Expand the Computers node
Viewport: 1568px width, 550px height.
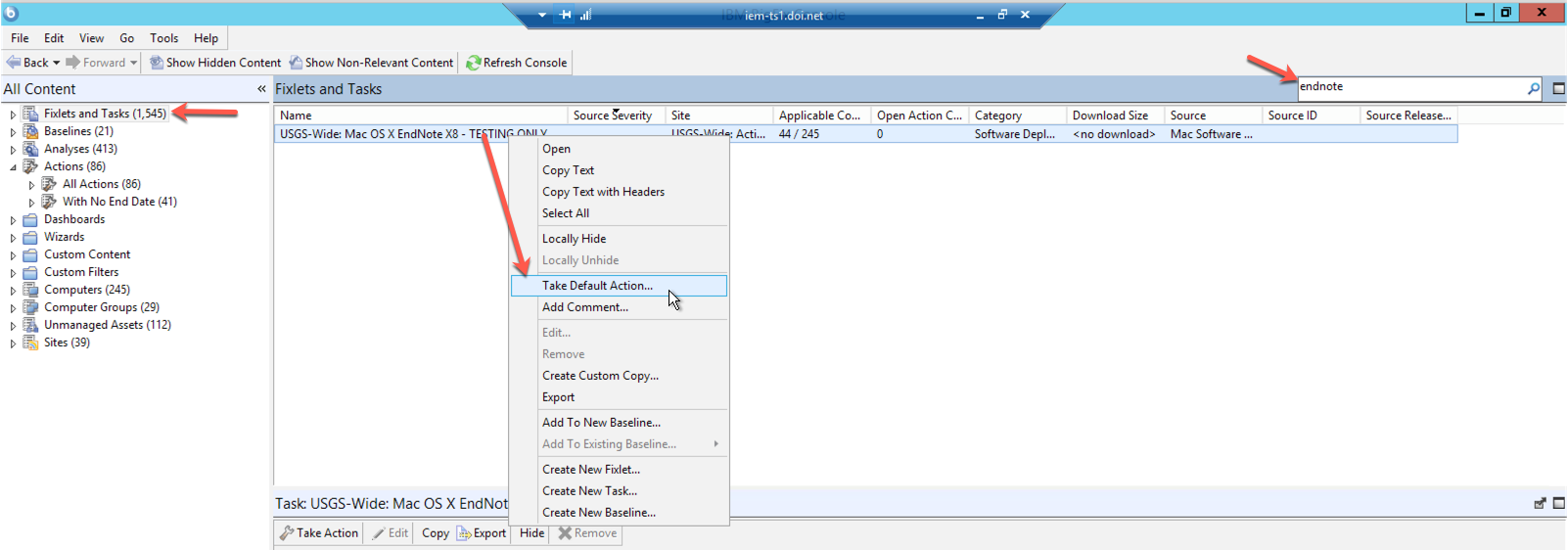click(x=13, y=291)
